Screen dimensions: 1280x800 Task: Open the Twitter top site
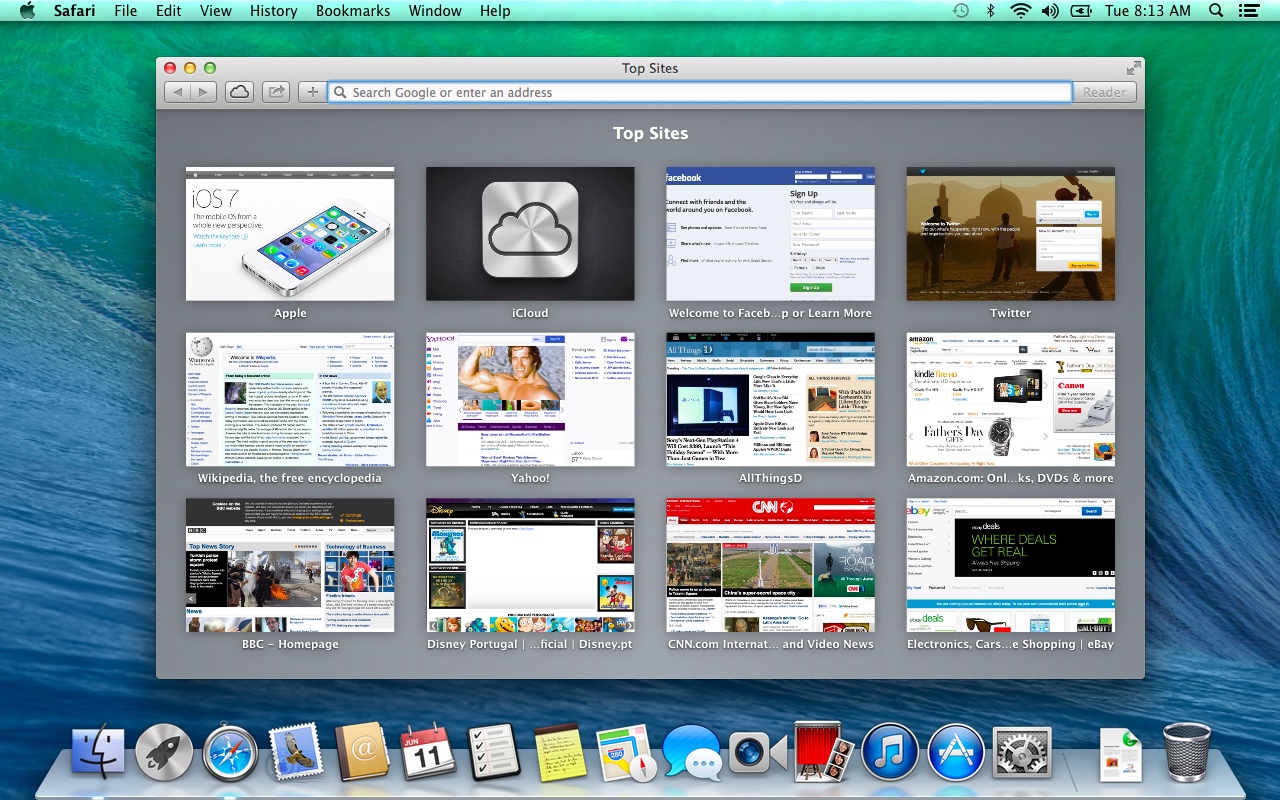click(1010, 233)
